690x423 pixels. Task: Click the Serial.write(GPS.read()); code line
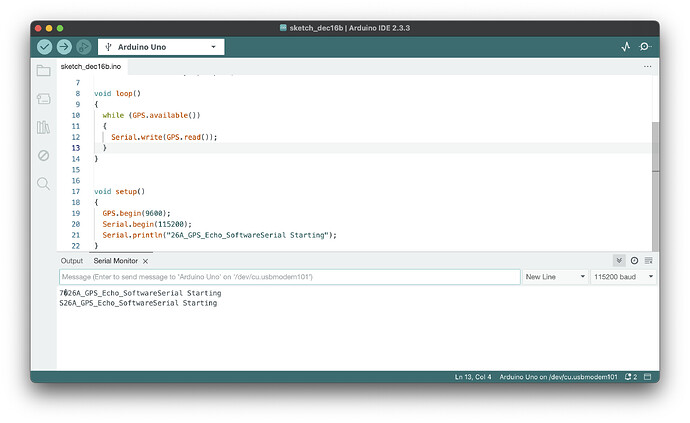point(164,137)
